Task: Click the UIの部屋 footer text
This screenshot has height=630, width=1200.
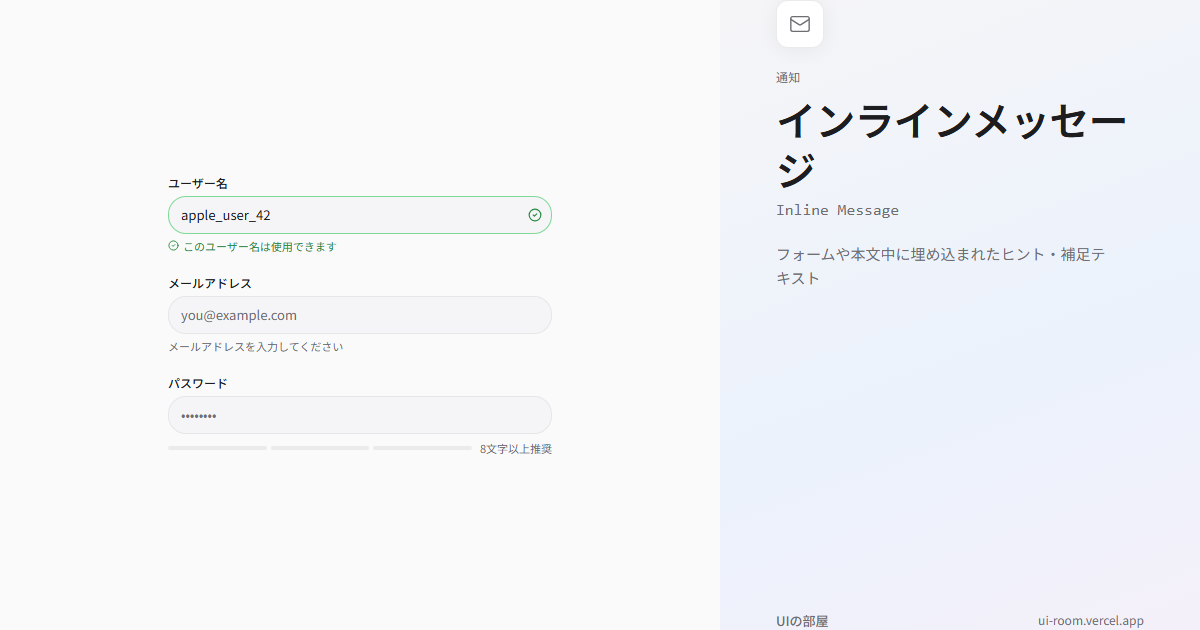Action: click(x=802, y=621)
